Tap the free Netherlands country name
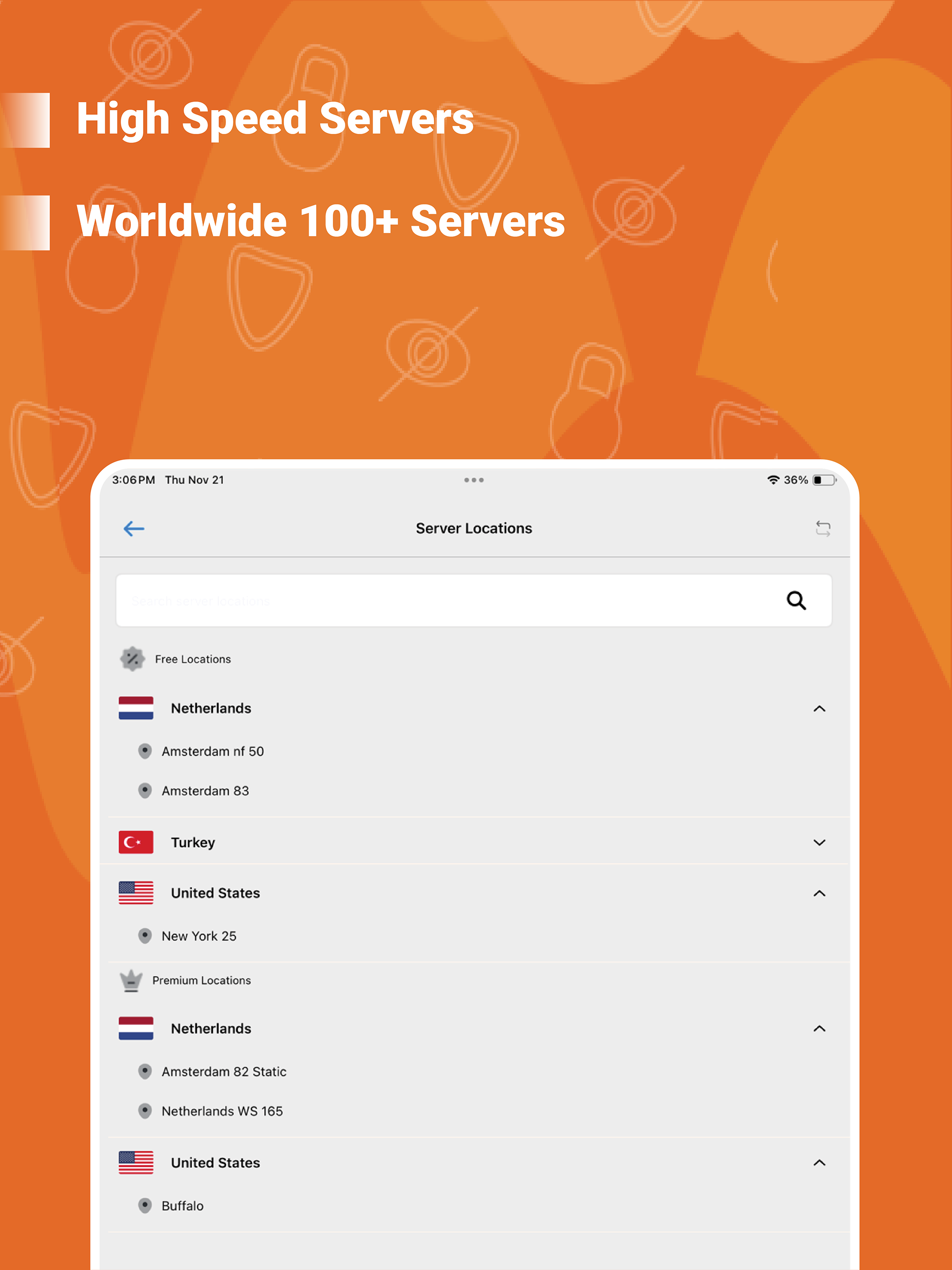This screenshot has width=952, height=1270. click(x=211, y=708)
